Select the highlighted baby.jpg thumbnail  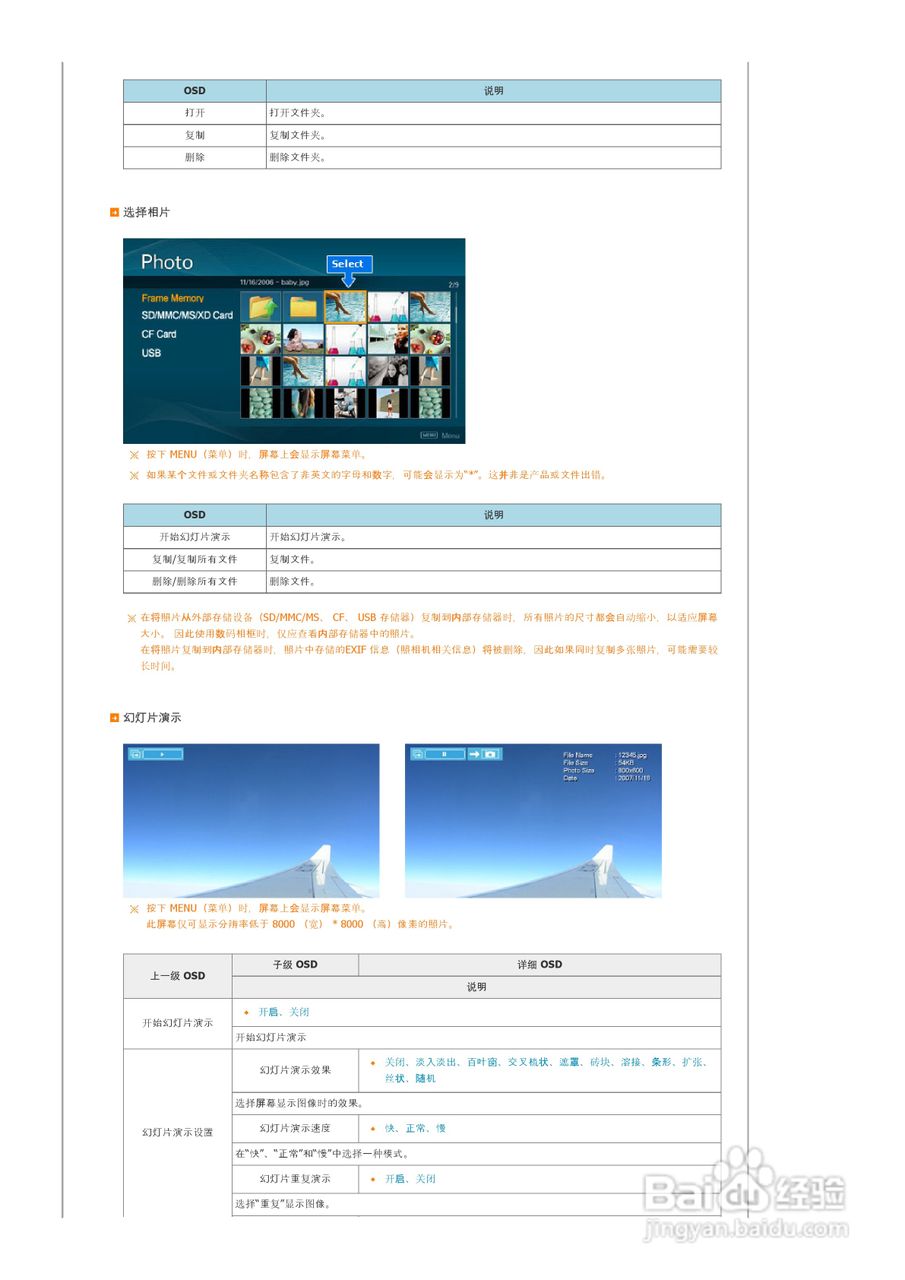click(x=346, y=306)
